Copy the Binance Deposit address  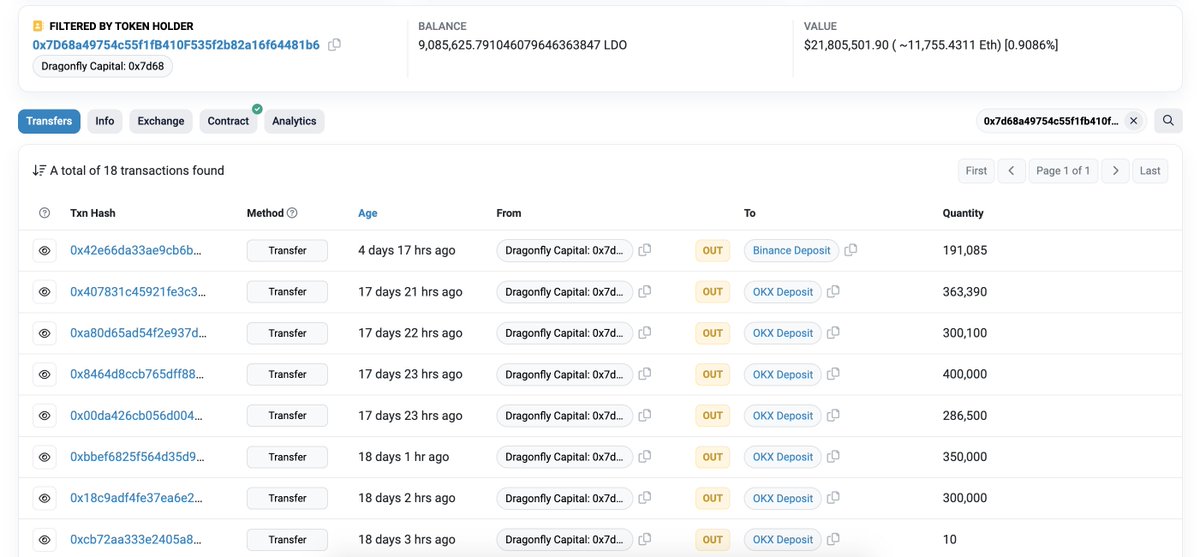851,250
